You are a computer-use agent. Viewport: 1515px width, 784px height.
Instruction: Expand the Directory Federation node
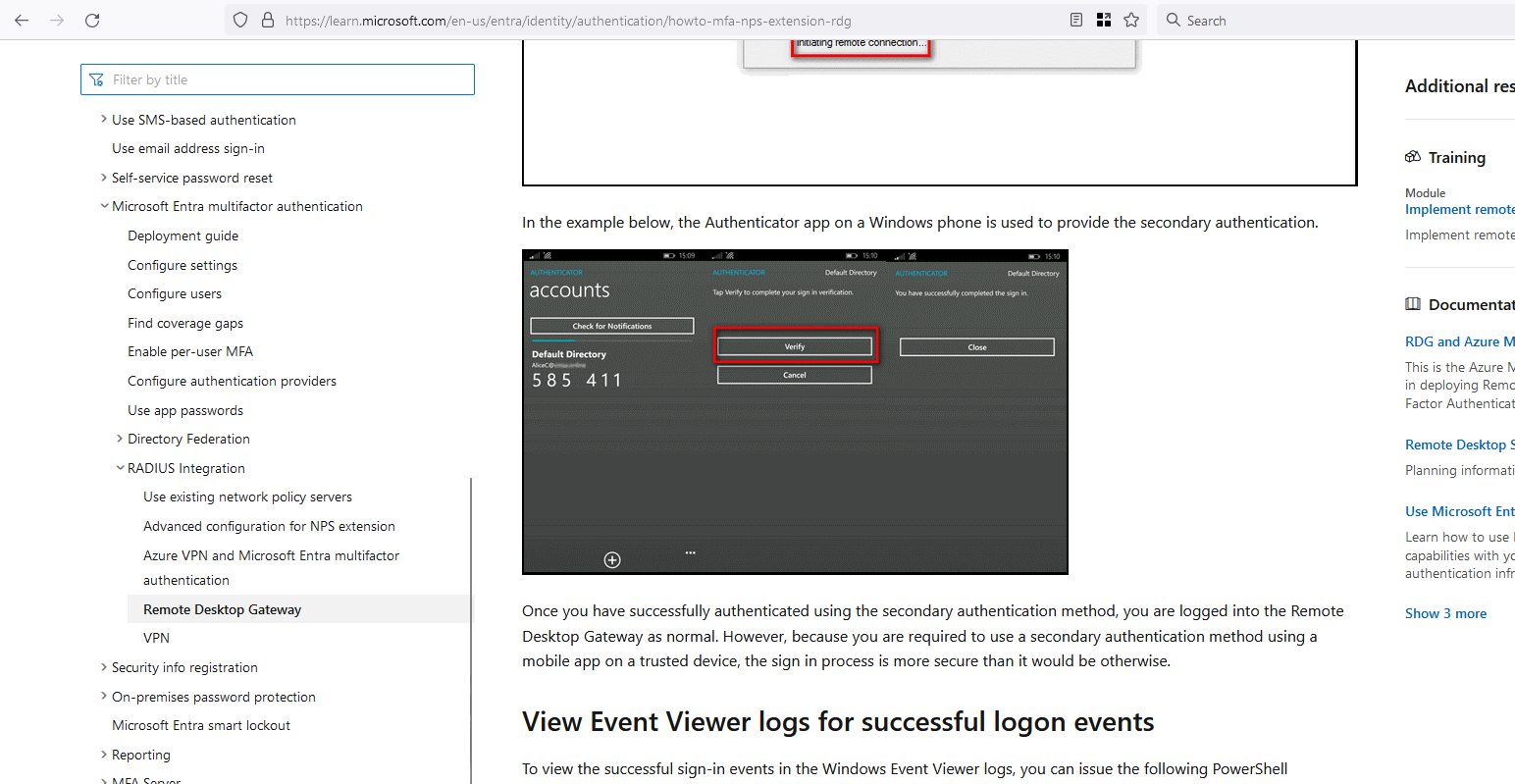pyautogui.click(x=120, y=439)
